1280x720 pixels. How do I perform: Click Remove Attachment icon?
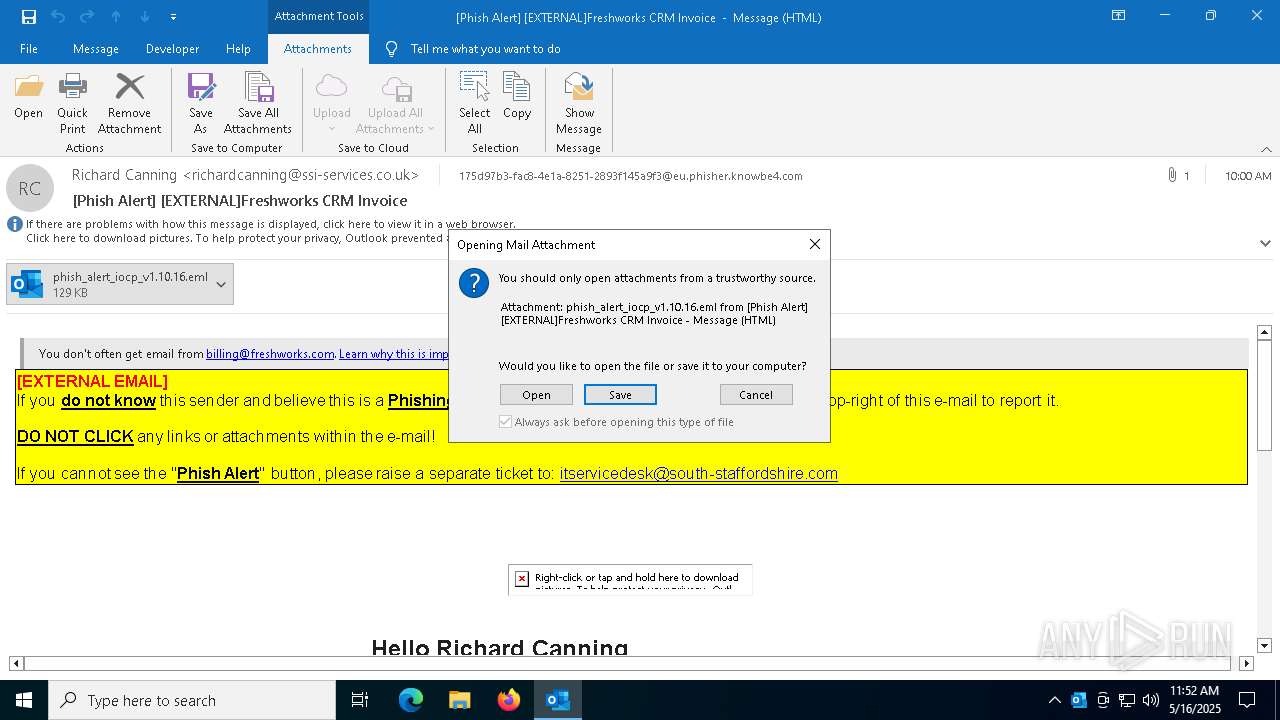point(129,103)
